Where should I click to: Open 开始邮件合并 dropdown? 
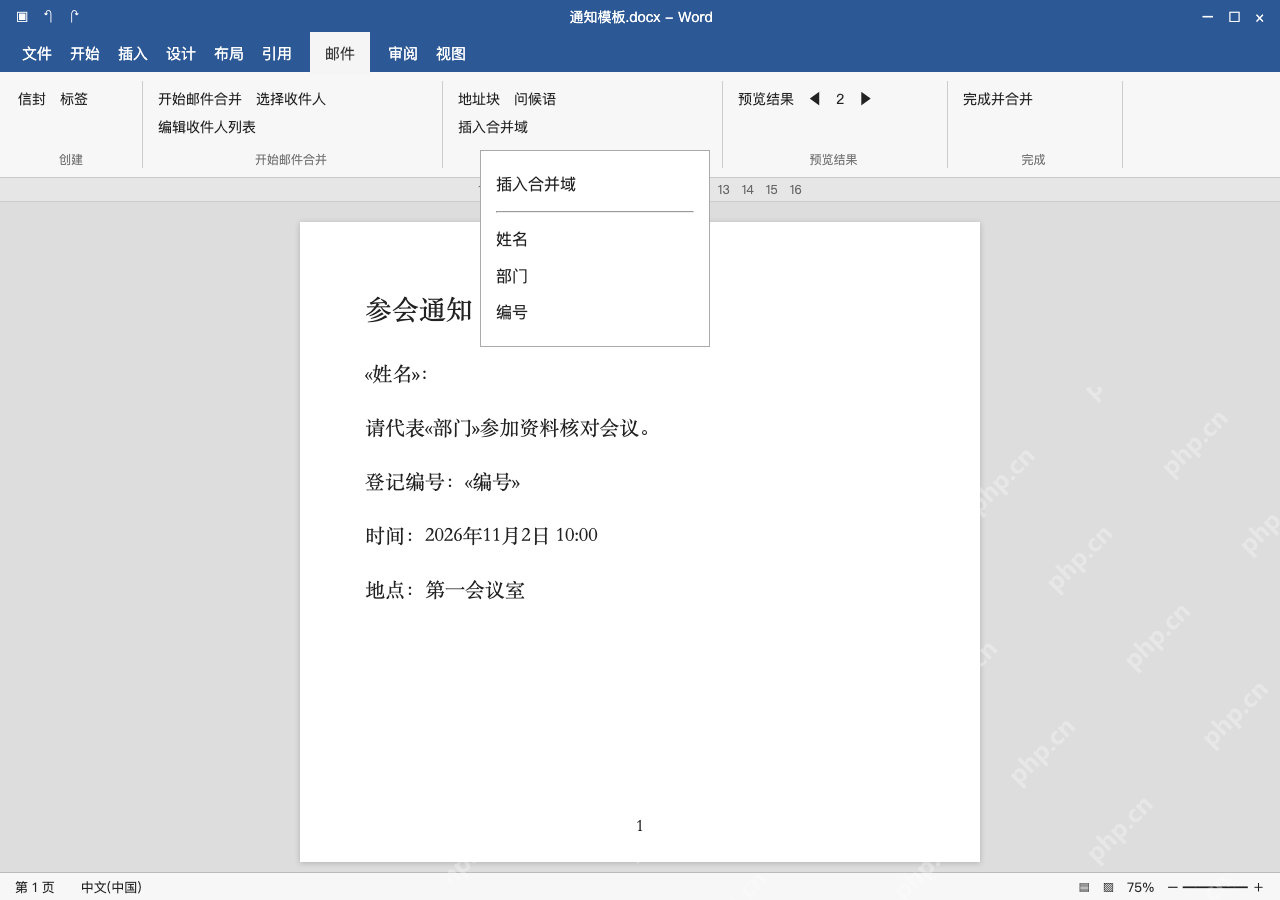tap(200, 99)
